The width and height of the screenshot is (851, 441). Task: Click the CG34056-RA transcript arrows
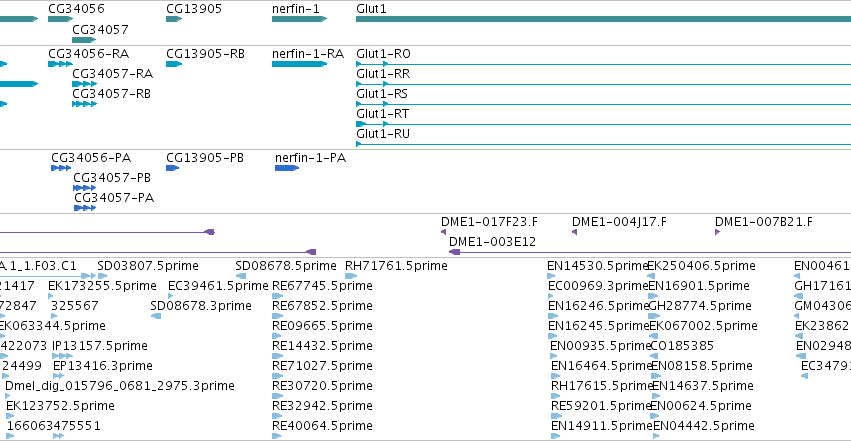60,64
